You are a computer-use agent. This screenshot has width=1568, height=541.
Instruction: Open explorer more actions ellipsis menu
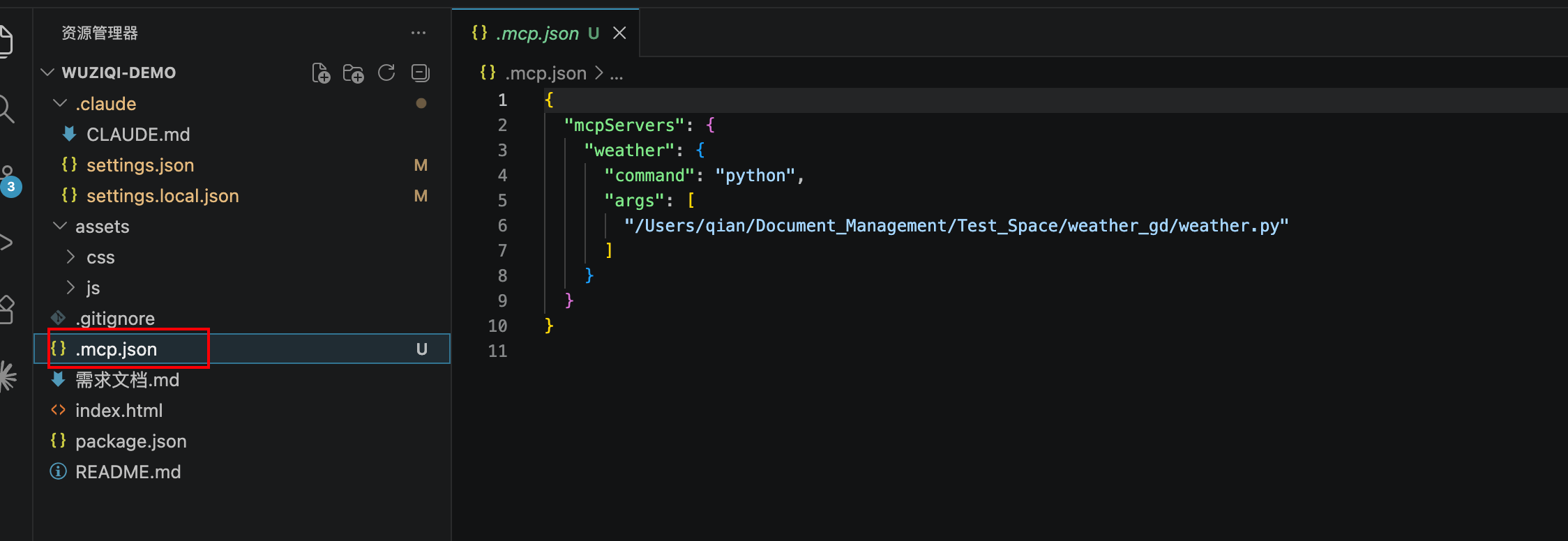click(419, 33)
